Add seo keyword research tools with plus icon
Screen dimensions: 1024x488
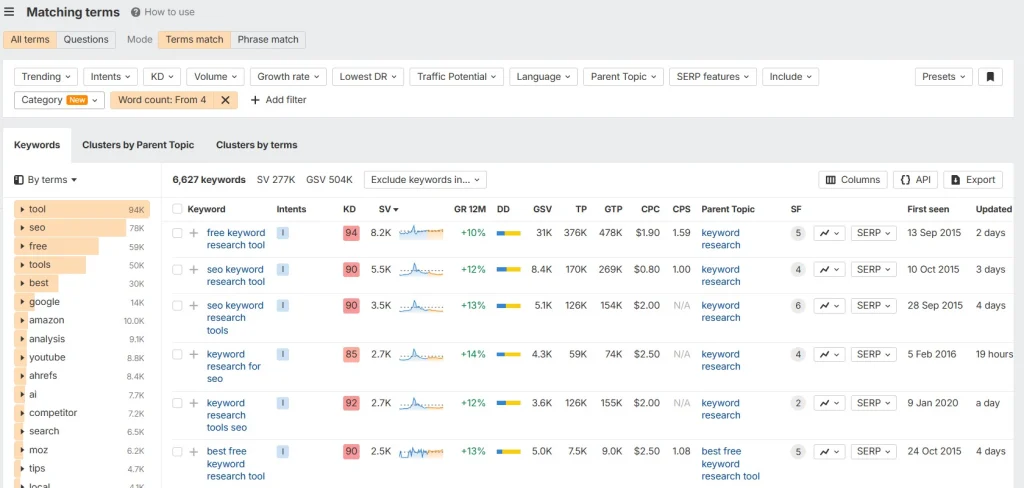coord(193,306)
